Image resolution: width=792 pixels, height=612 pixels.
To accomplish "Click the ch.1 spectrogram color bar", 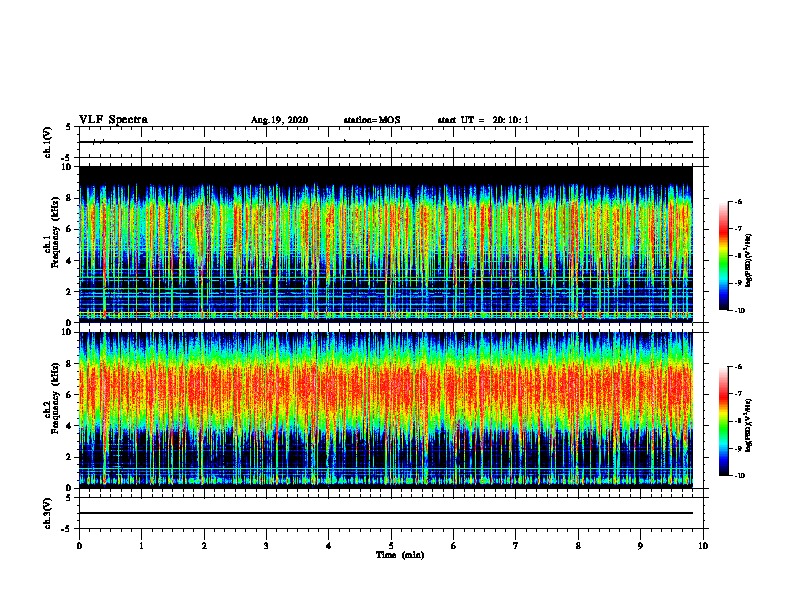I will tap(723, 256).
